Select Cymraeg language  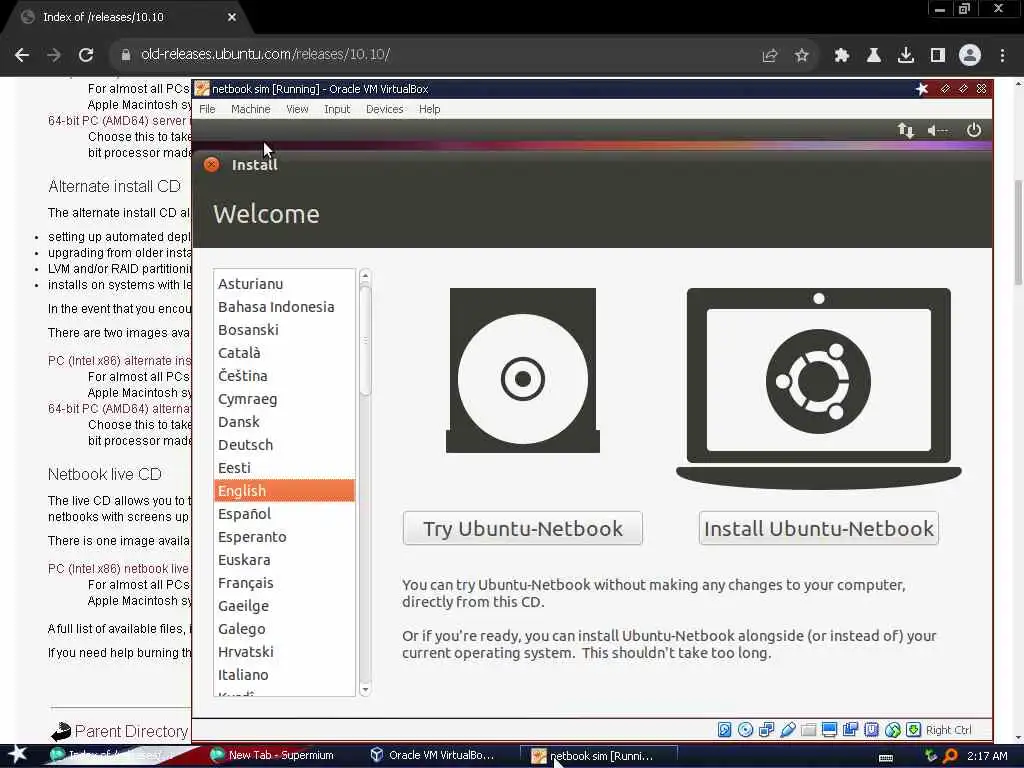click(284, 399)
